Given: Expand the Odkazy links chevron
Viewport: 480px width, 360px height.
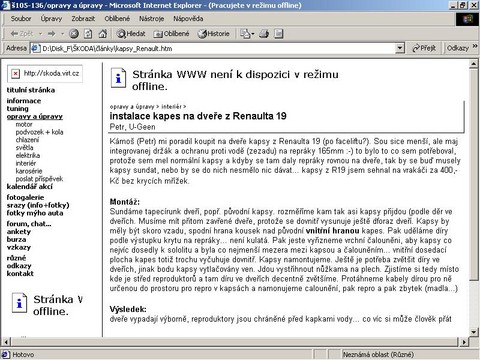Looking at the screenshot, I should coord(475,47).
